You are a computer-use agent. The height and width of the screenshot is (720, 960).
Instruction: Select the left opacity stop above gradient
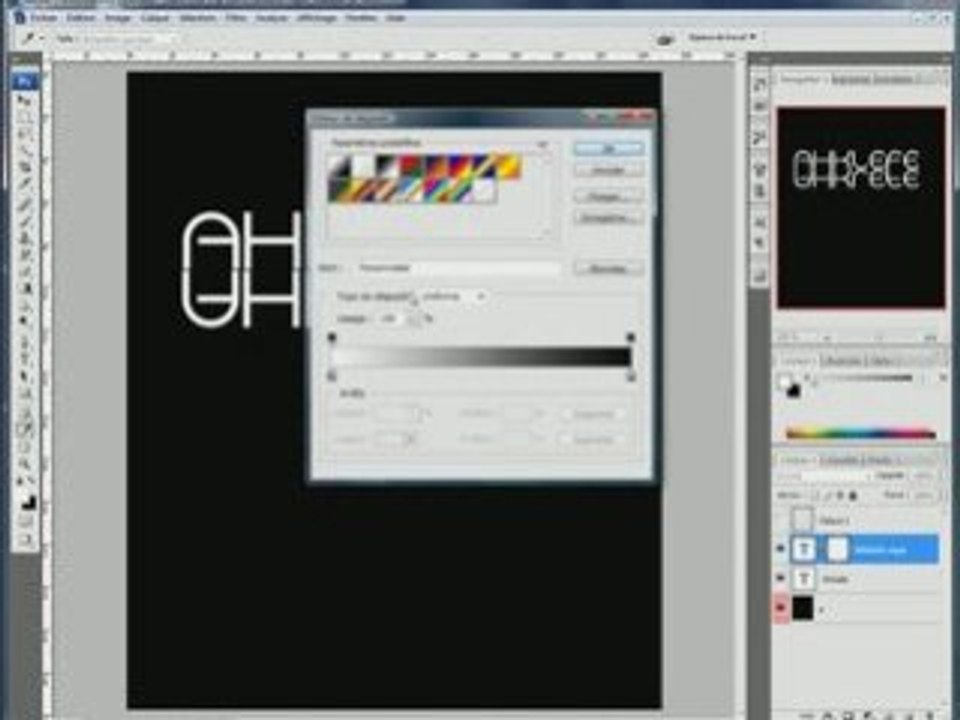click(332, 337)
